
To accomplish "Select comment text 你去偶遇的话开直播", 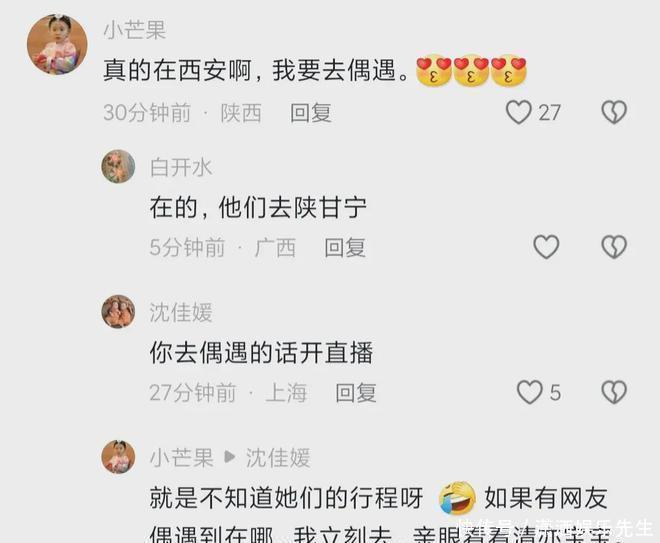I will click(261, 353).
